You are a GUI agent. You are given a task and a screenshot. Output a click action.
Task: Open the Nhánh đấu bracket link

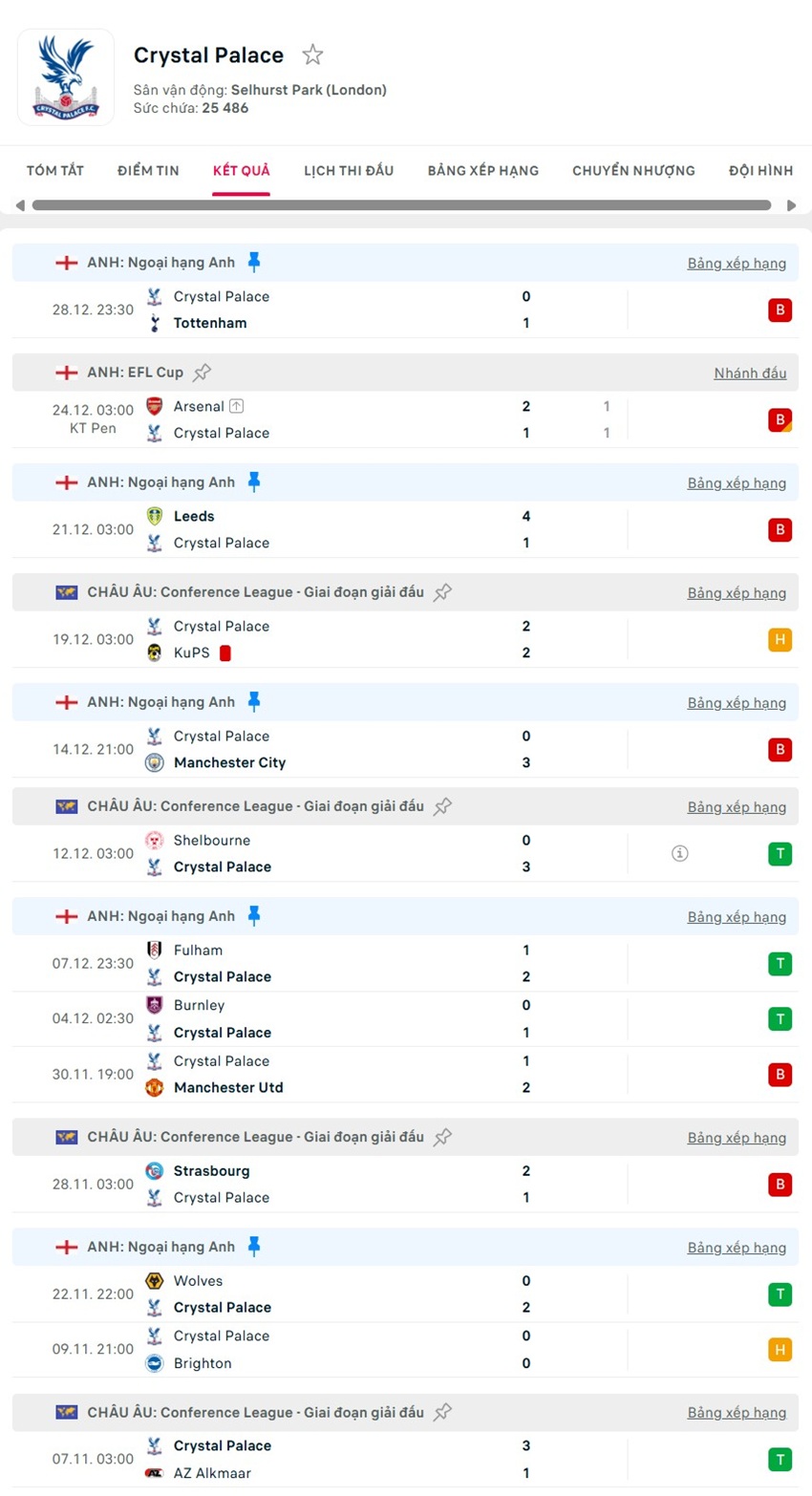(751, 373)
